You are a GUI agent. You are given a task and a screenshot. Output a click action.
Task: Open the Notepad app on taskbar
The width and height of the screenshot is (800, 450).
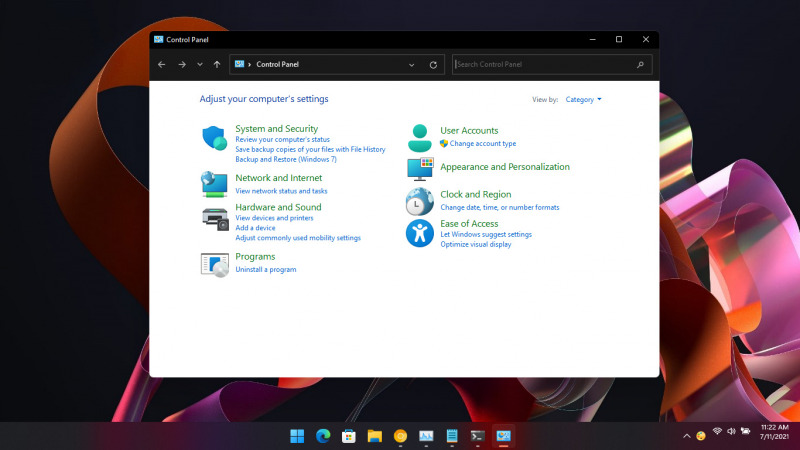pos(452,436)
